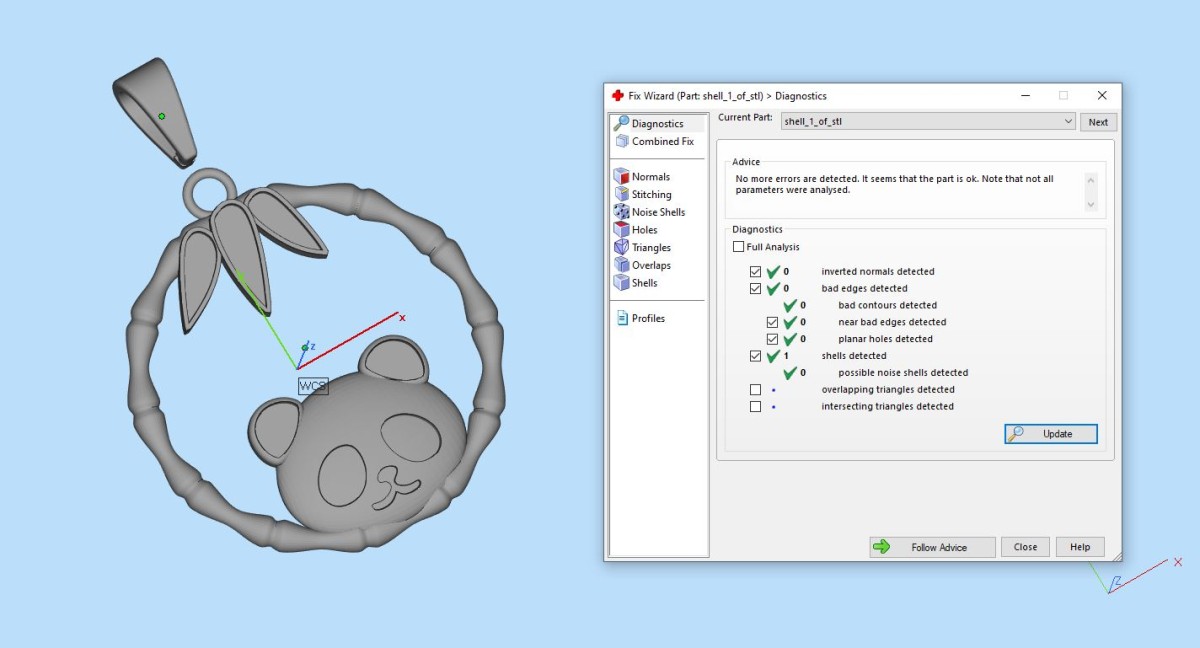
Task: Choose the Stitching tool icon
Action: (621, 194)
